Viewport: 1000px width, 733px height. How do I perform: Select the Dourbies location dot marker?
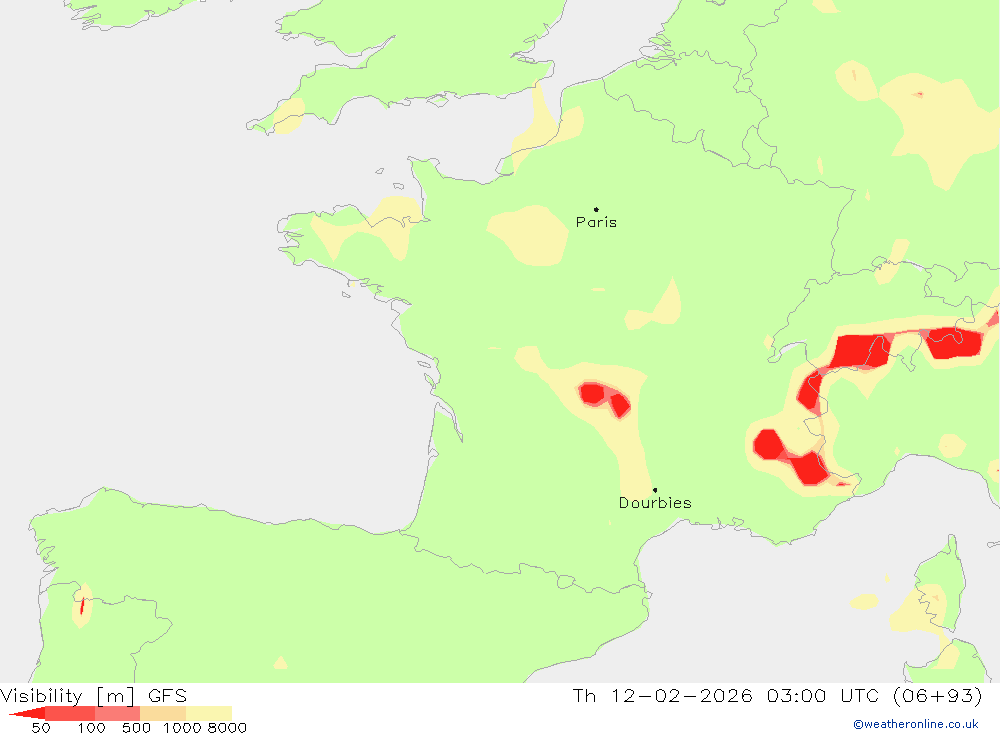coord(655,490)
